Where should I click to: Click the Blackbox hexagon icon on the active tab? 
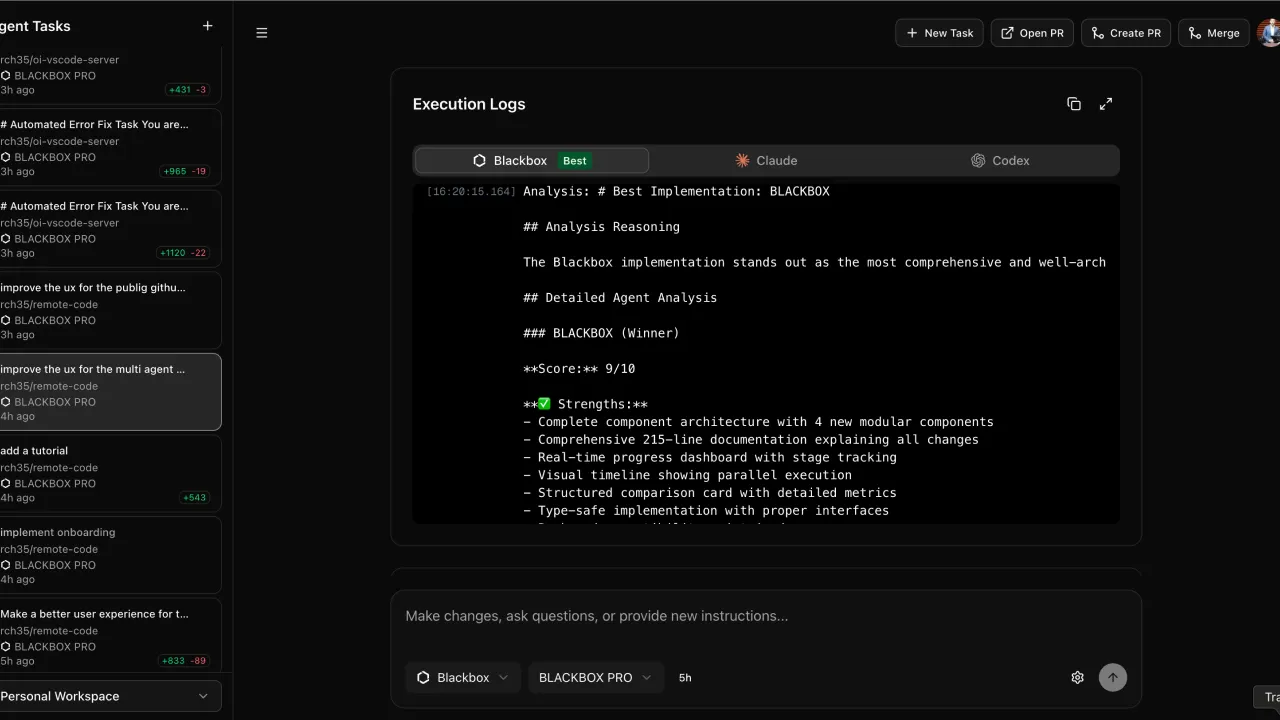pyautogui.click(x=478, y=160)
